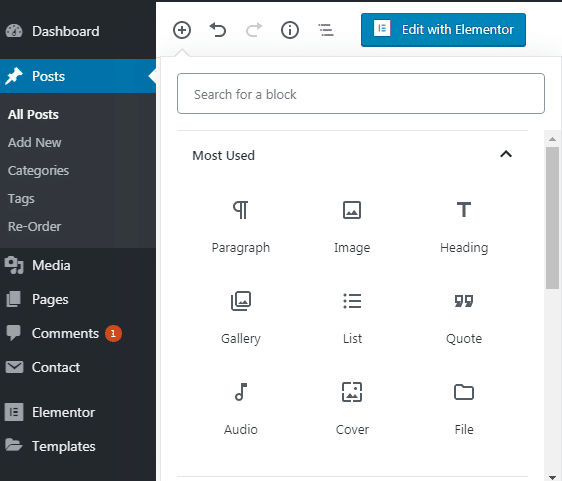Open the block navigation list icon
This screenshot has height=481, width=562.
pyautogui.click(x=326, y=30)
